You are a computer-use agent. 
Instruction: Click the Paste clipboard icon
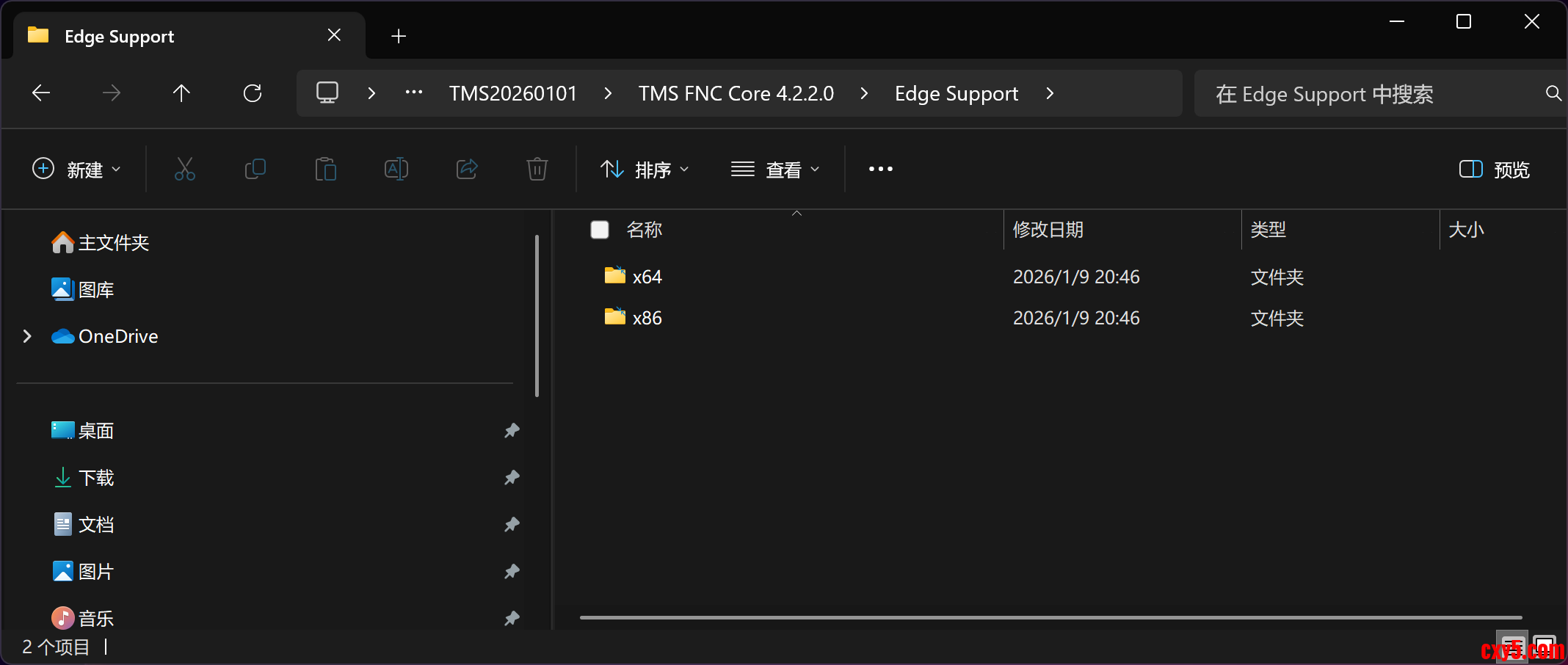[x=325, y=170]
